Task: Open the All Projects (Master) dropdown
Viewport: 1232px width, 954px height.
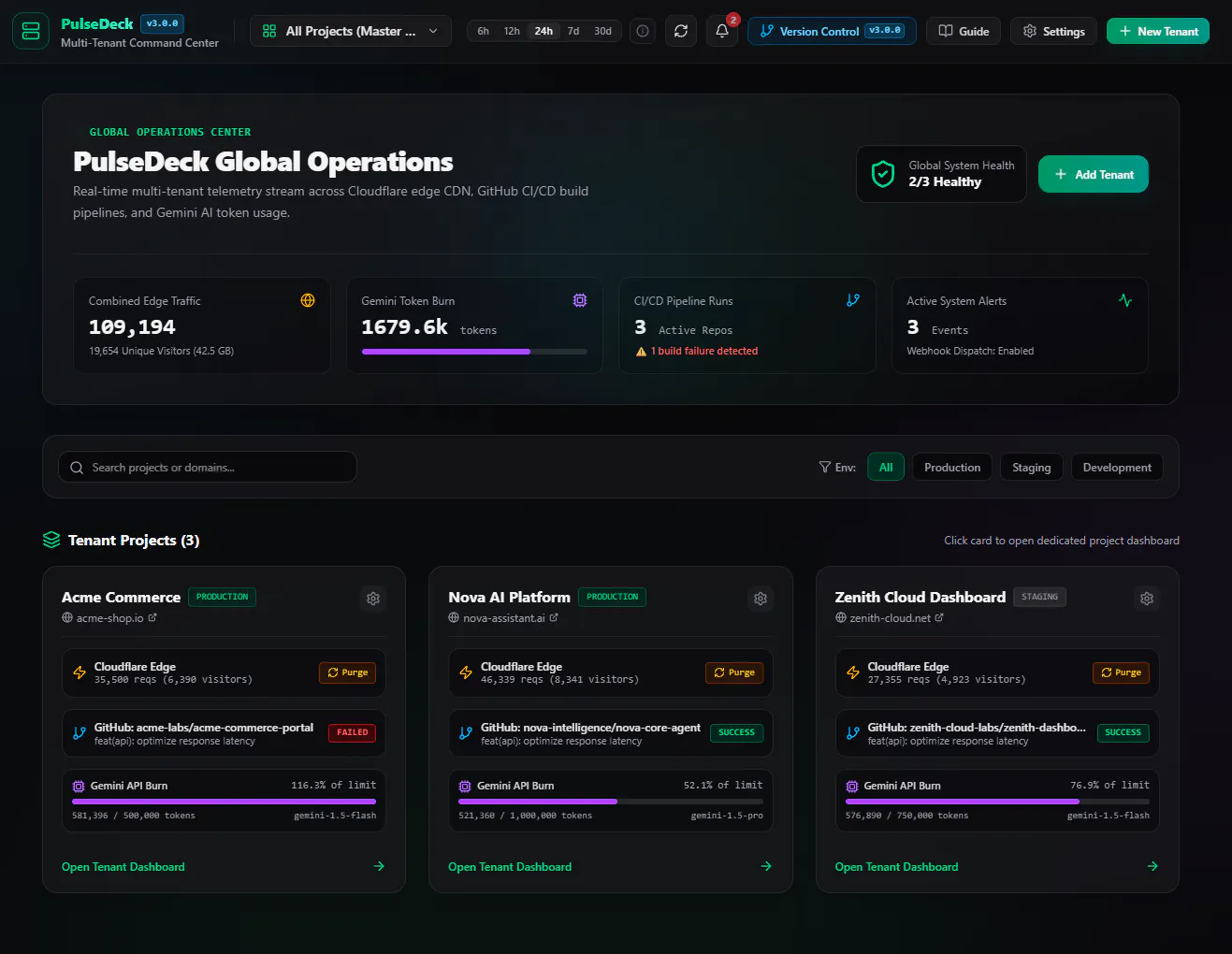Action: (x=351, y=31)
